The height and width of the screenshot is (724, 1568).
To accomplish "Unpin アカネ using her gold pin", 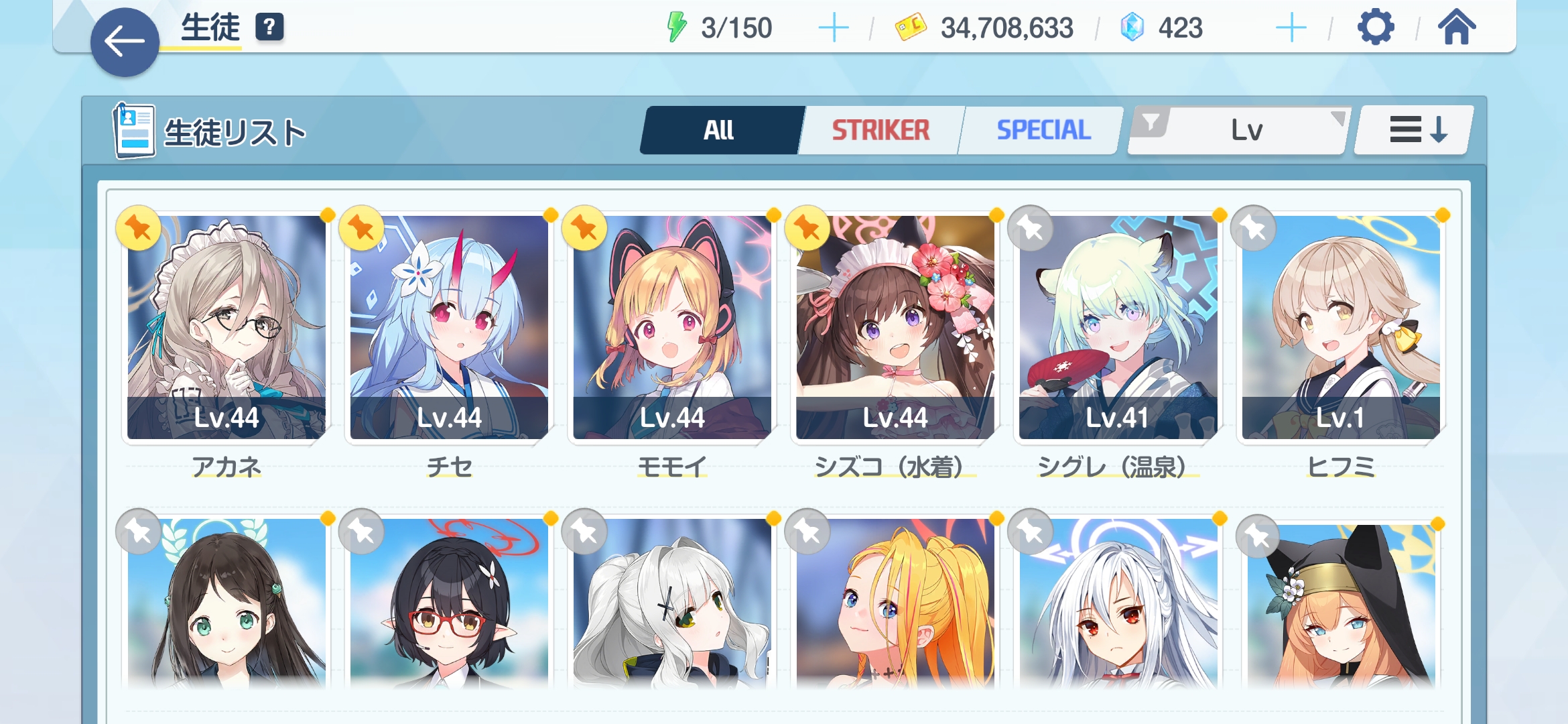I will point(138,228).
